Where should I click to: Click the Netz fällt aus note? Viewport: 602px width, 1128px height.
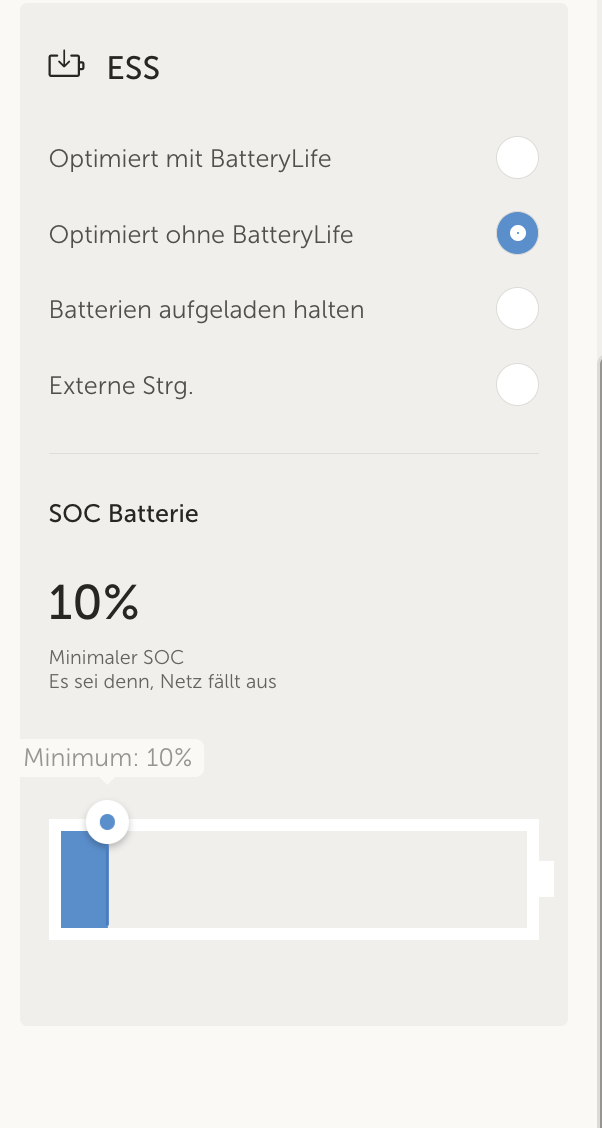(162, 682)
